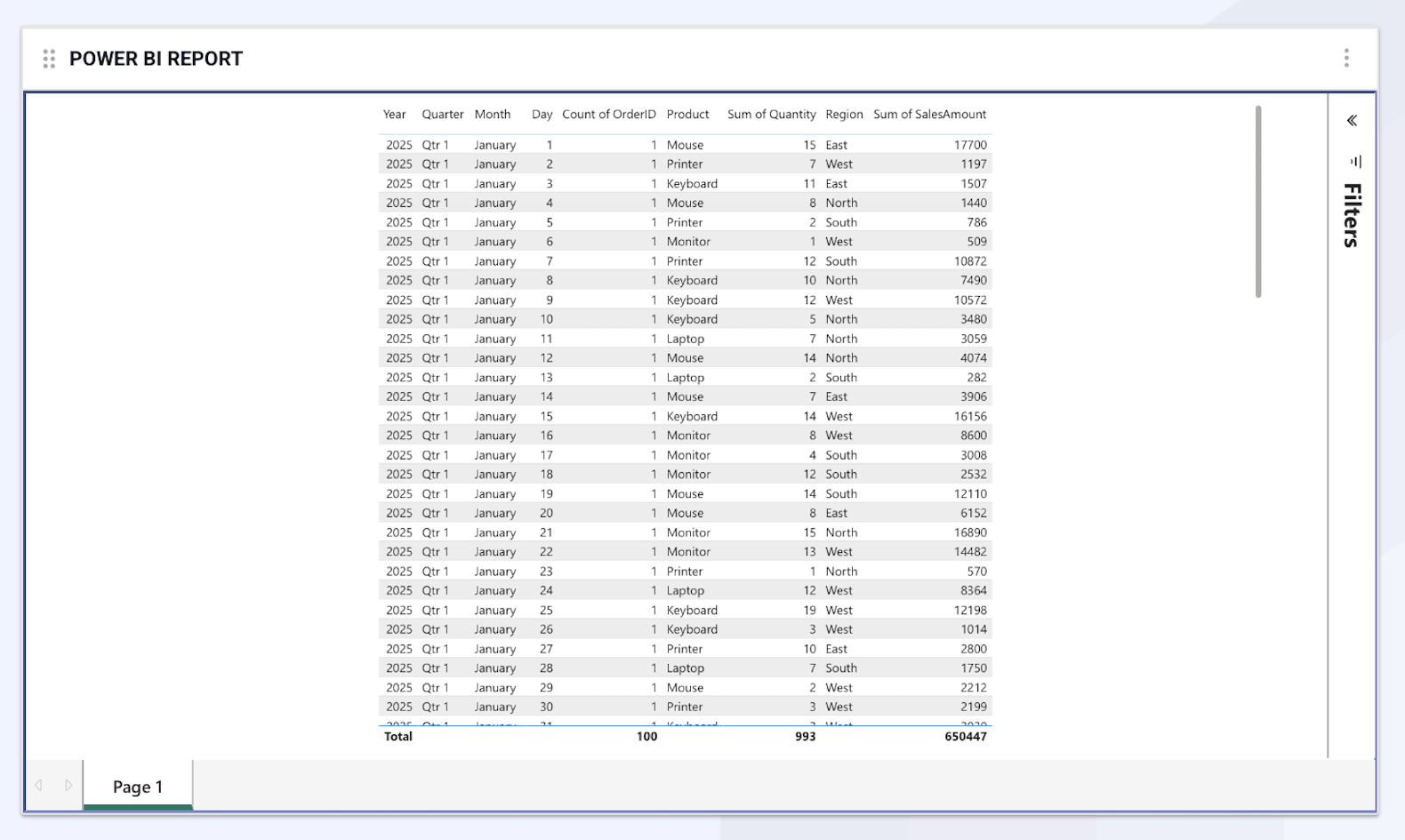Select sales amount cell 1197
Screen dimensions: 1405x840
[974, 164]
